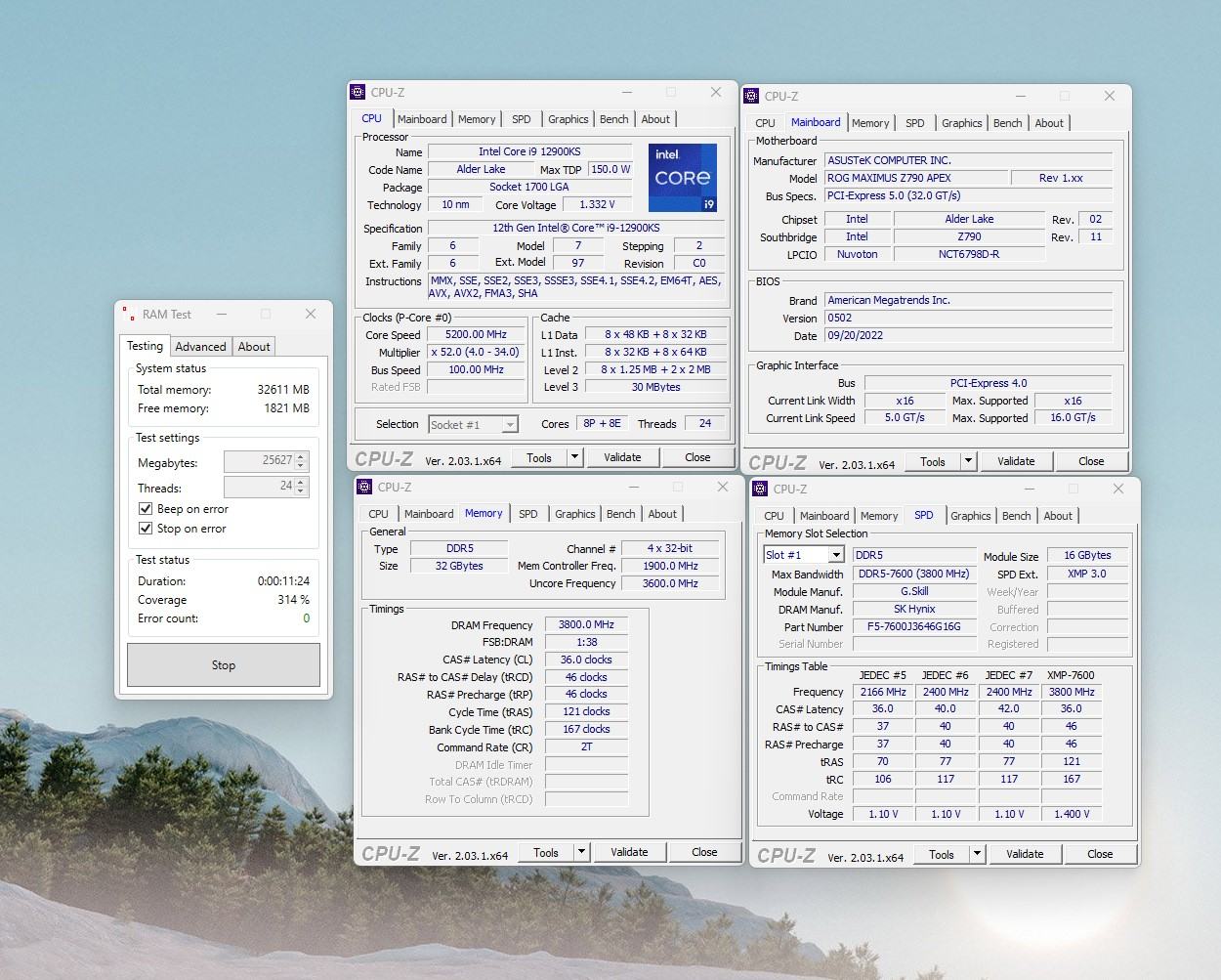
Task: Click the motherboard model ROG MAXIMUS Z790 APEX
Action: point(915,178)
